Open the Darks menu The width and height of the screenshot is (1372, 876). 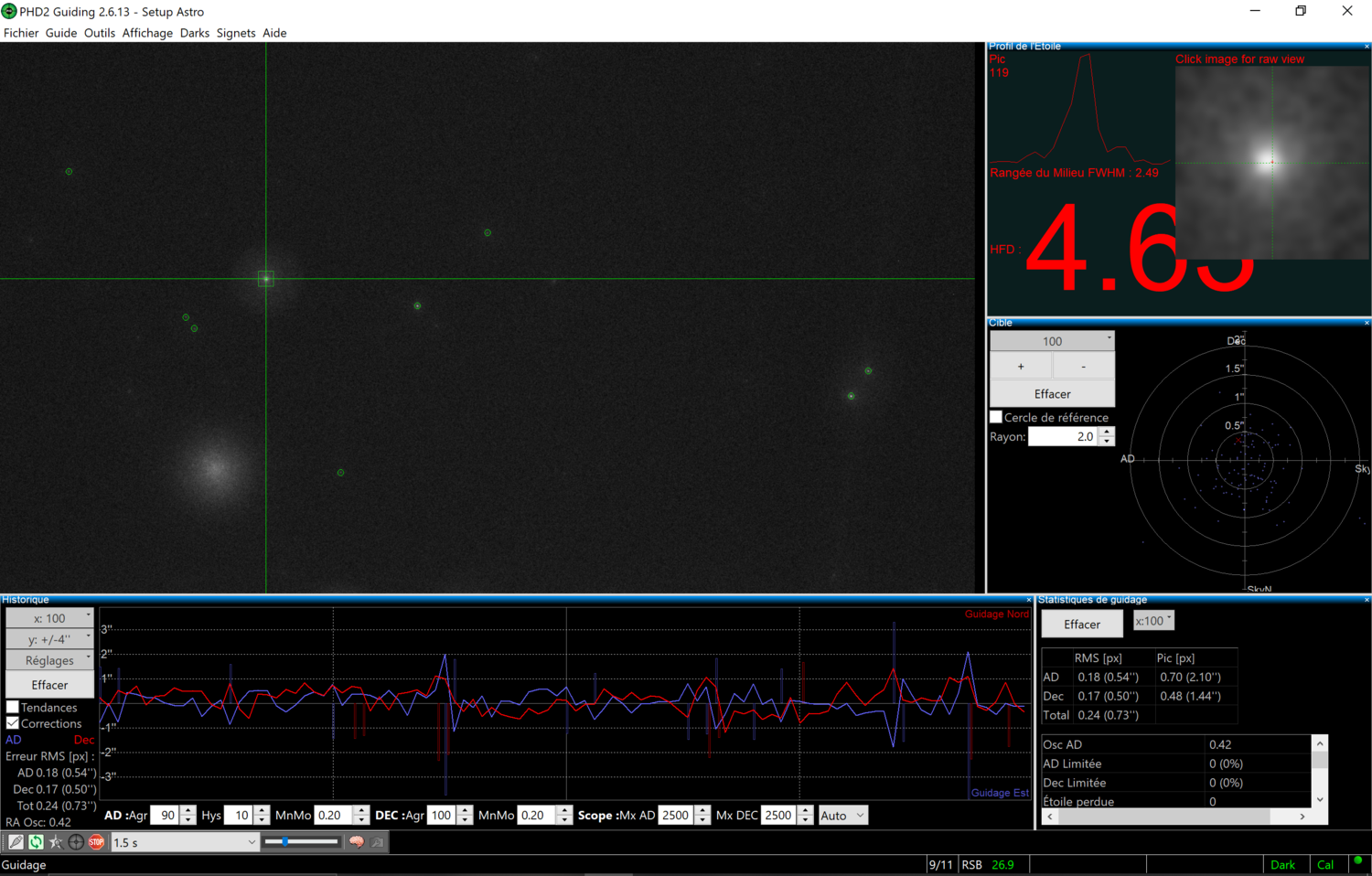click(195, 33)
